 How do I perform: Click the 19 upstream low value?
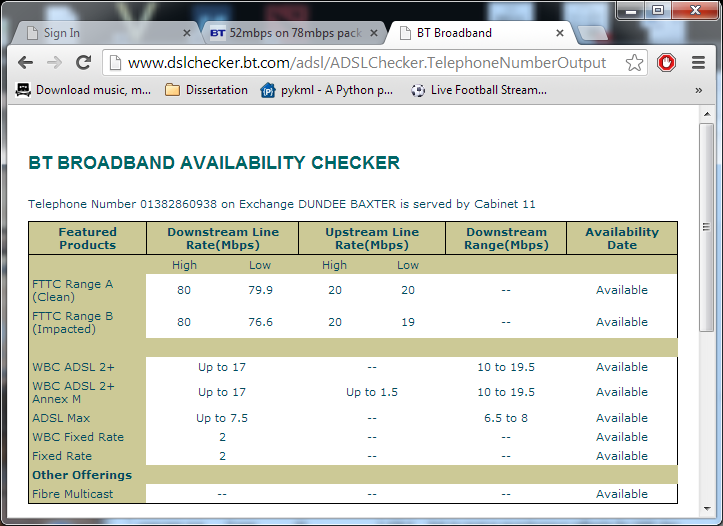pos(408,322)
